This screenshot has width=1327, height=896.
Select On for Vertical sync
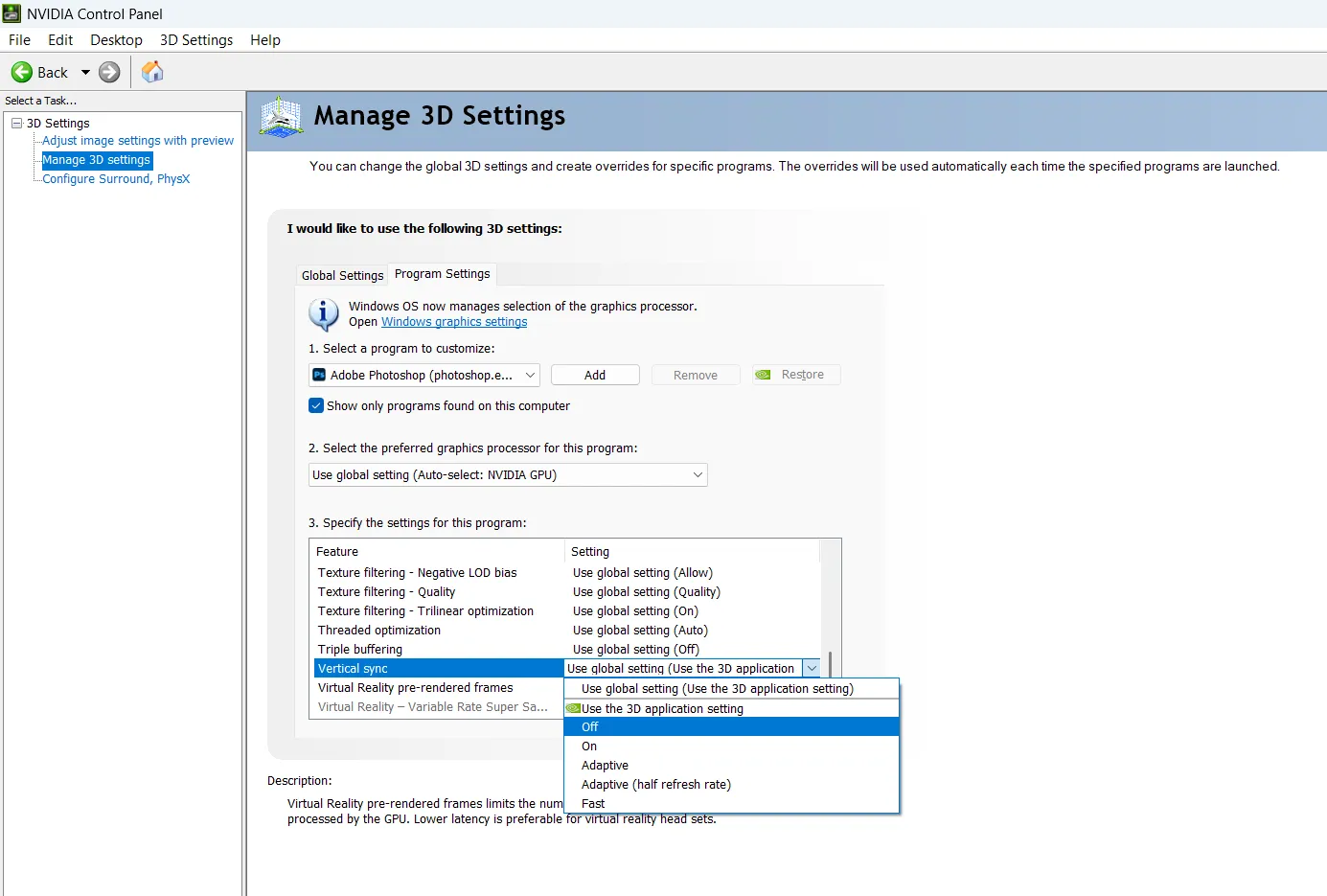point(732,746)
